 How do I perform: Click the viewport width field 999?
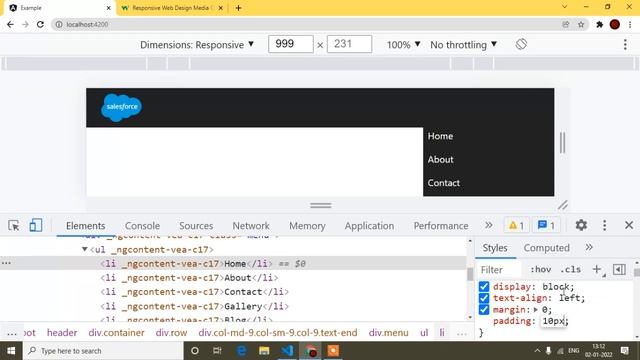(291, 44)
